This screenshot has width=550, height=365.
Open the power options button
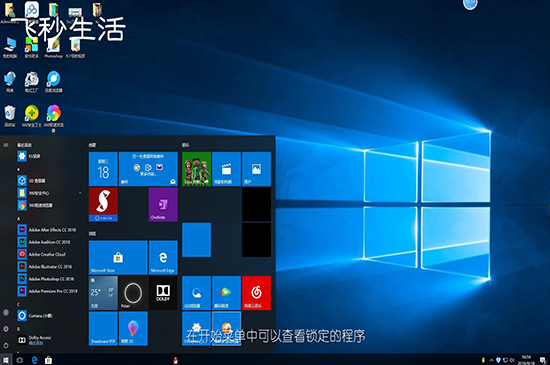pos(6,345)
